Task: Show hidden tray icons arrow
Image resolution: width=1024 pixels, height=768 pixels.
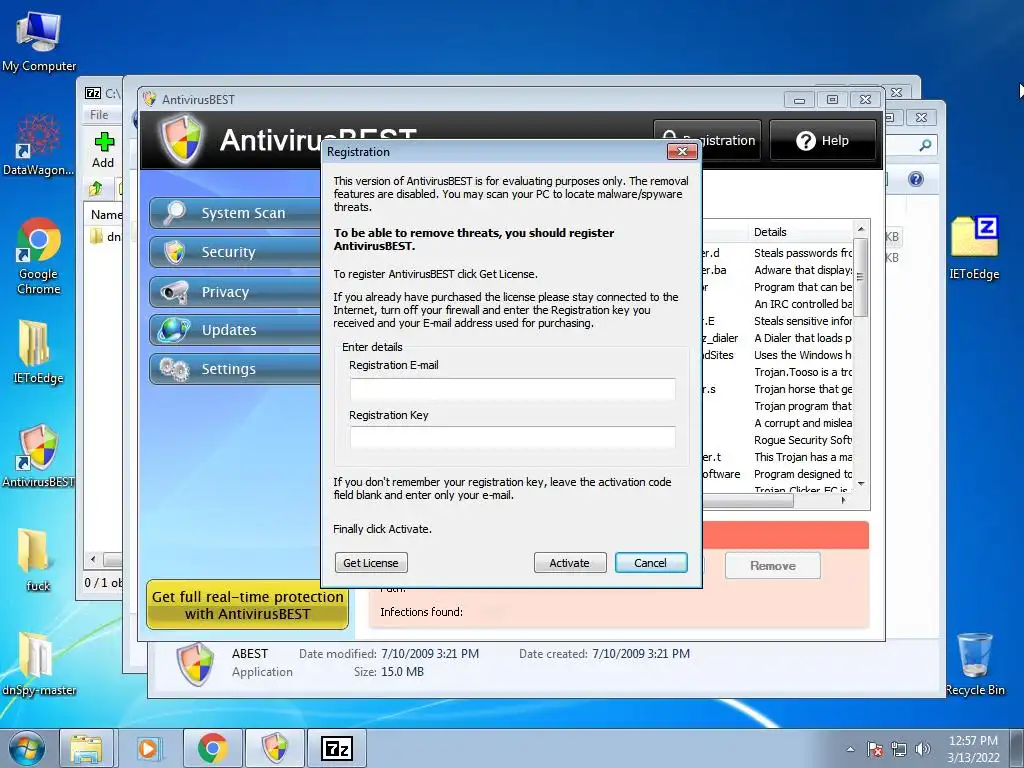Action: (850, 749)
